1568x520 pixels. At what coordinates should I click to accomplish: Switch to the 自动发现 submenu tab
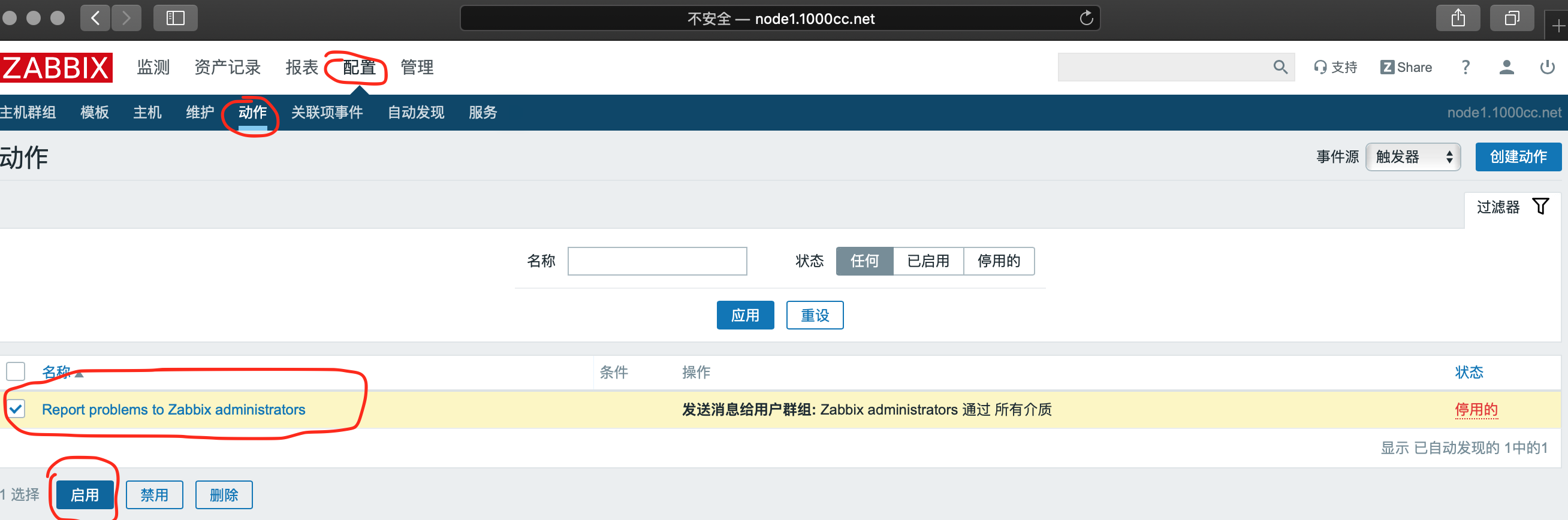coord(416,113)
